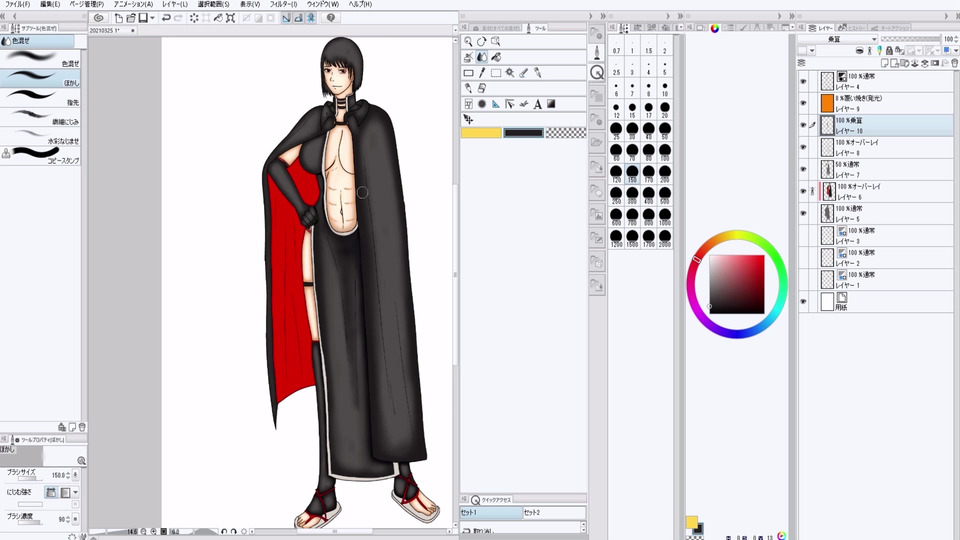
Task: Select the Ruler triangle tool
Action: tap(496, 104)
